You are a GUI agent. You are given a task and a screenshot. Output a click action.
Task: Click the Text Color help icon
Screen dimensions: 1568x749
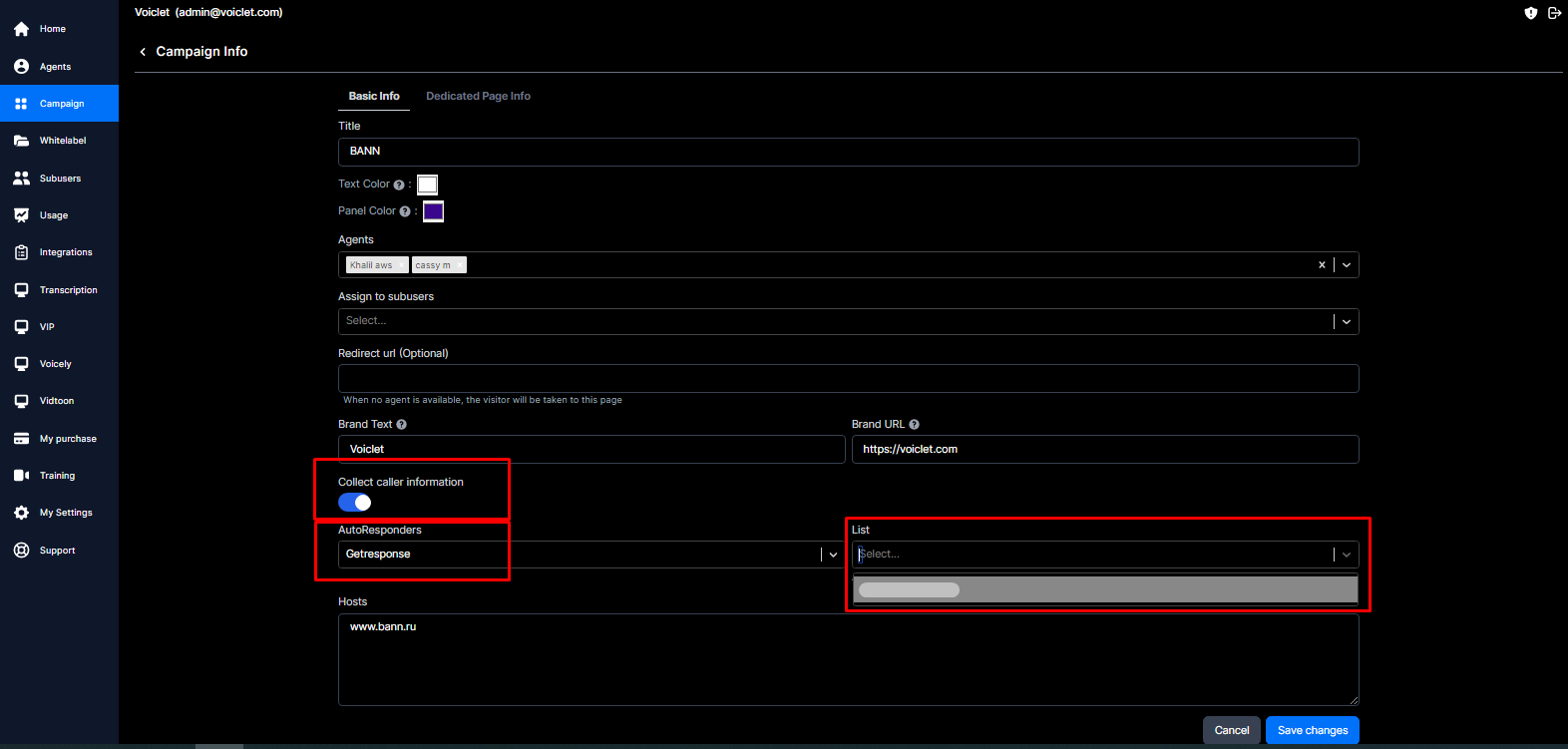pos(399,185)
